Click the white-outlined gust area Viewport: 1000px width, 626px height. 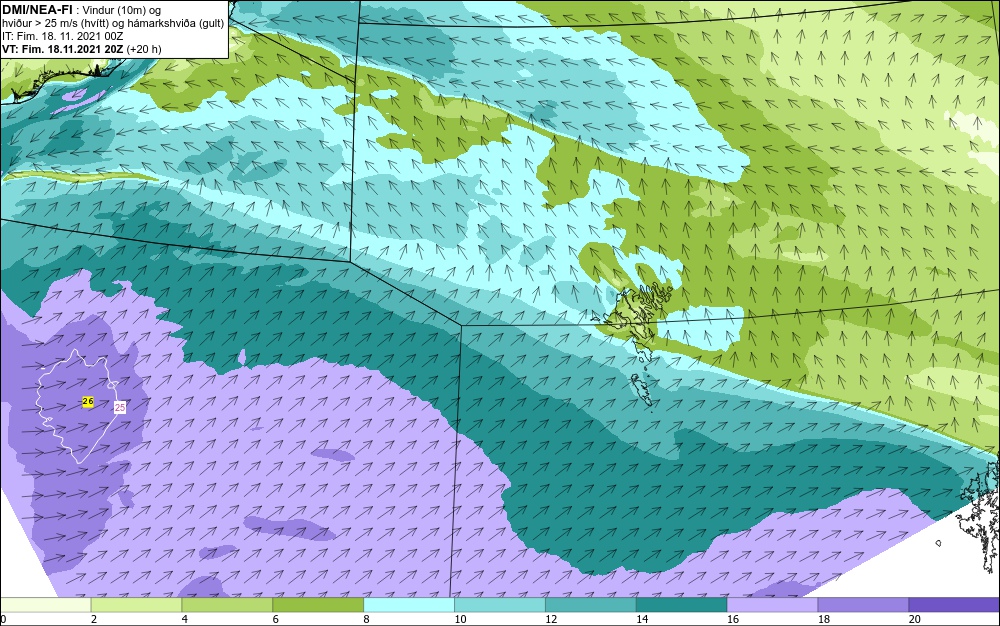(78, 406)
